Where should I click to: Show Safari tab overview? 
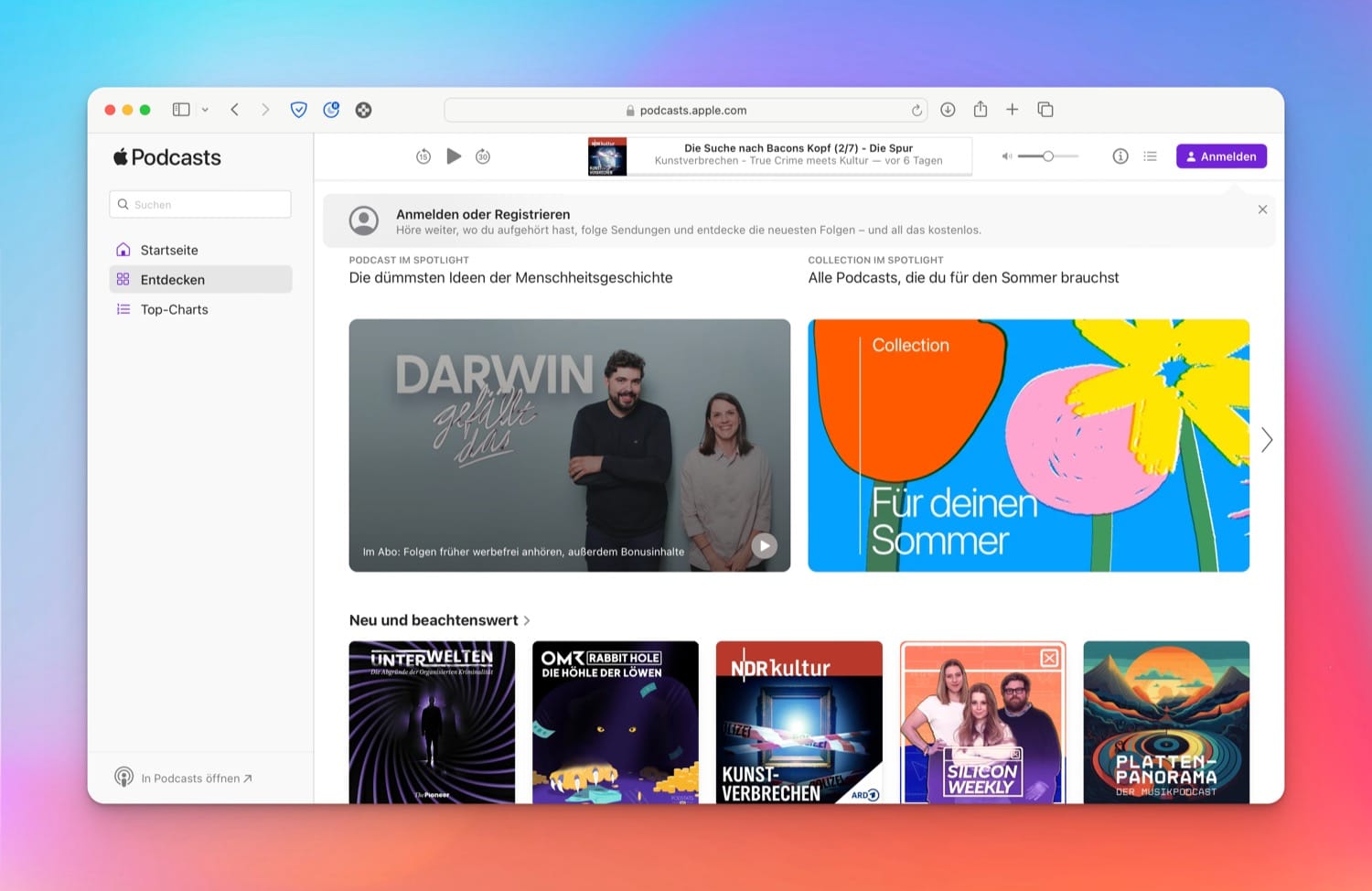pos(1045,110)
